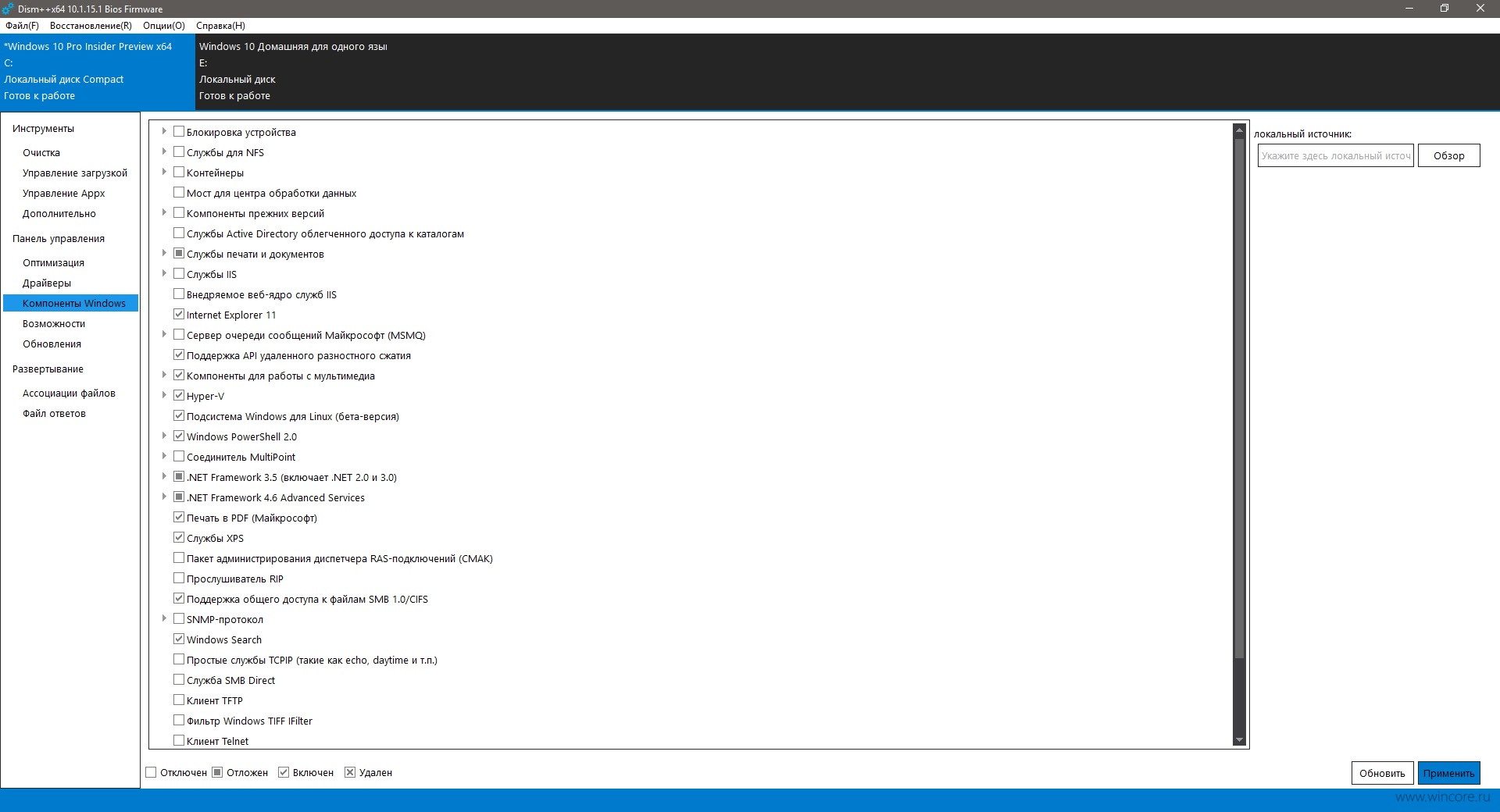Viewport: 1500px width, 812px height.
Task: Click the scrollbar up arrow of component list
Action: pyautogui.click(x=1238, y=130)
